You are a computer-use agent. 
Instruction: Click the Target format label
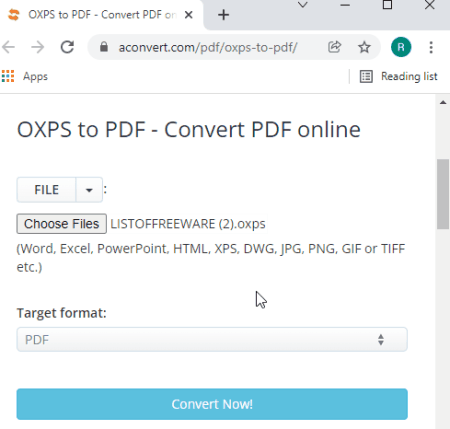[62, 313]
